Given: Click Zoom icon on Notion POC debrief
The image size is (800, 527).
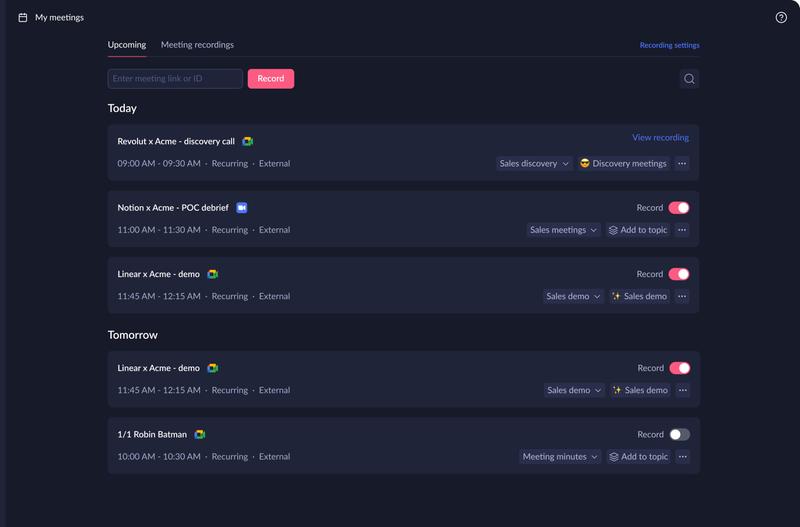Looking at the screenshot, I should (x=242, y=208).
